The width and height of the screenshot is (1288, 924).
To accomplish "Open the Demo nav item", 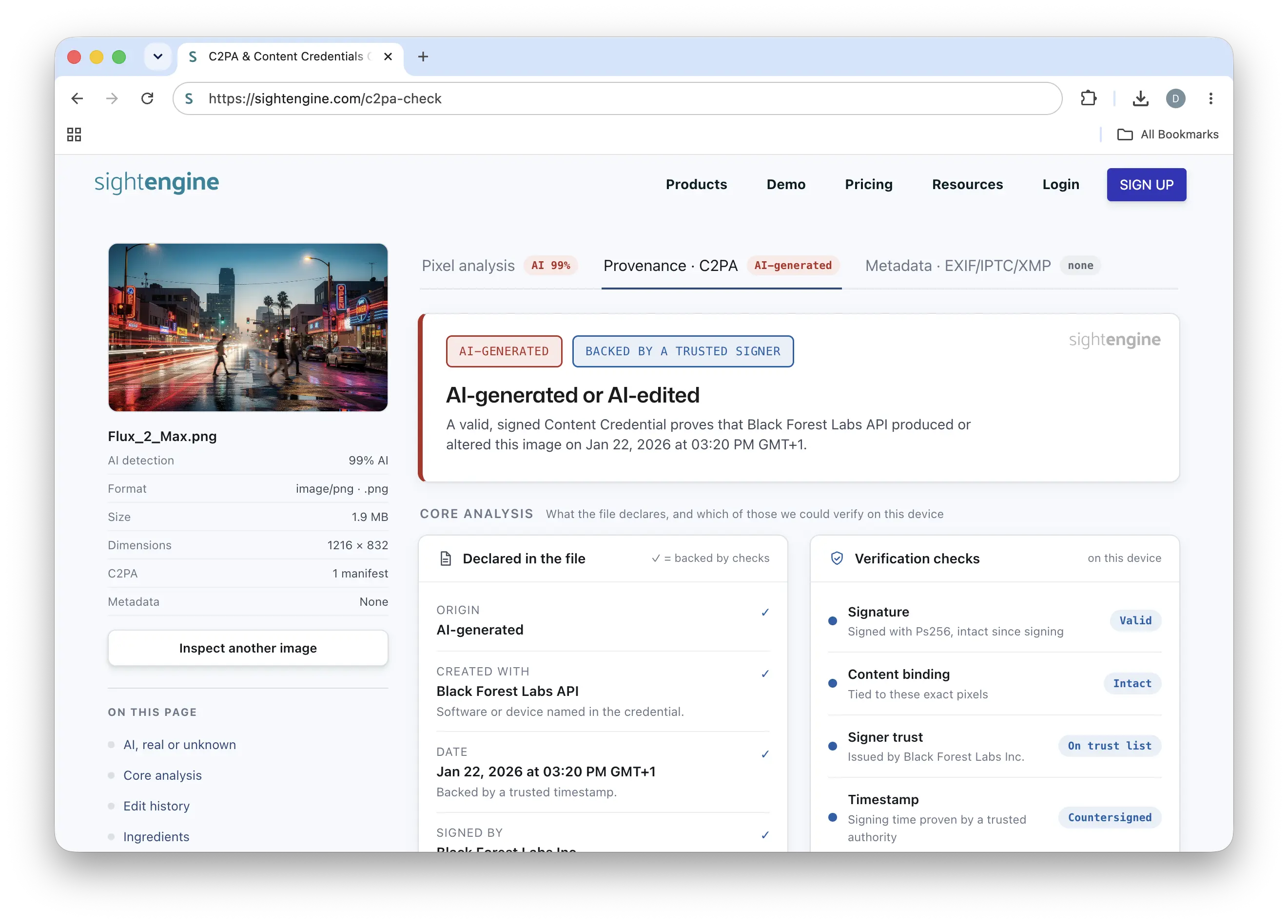I will coord(785,185).
